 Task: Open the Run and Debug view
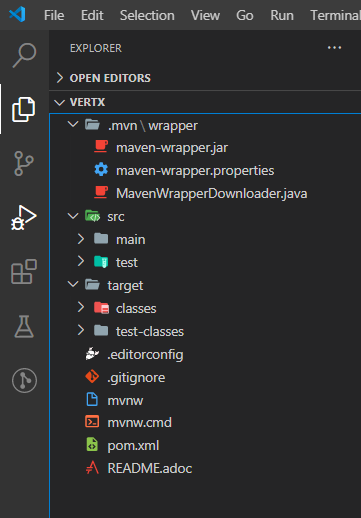24,218
